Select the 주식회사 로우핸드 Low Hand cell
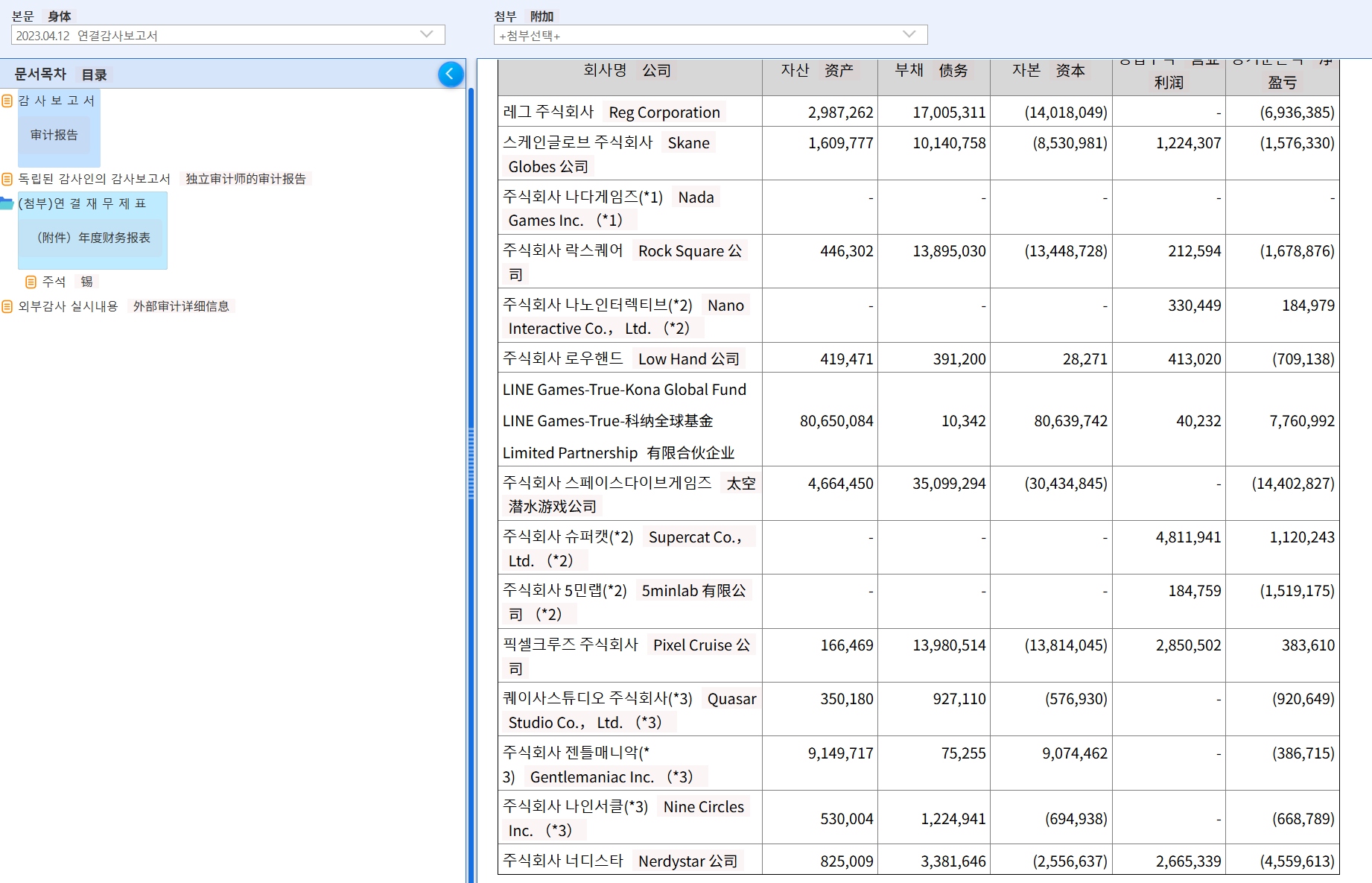Image resolution: width=1372 pixels, height=883 pixels. [x=630, y=358]
